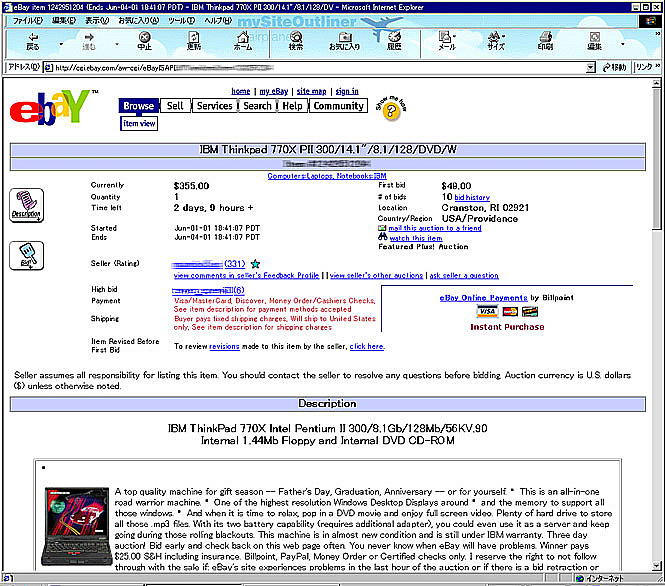This screenshot has height=586, width=665.
Task: Select the eBay Help tab
Action: point(292,106)
